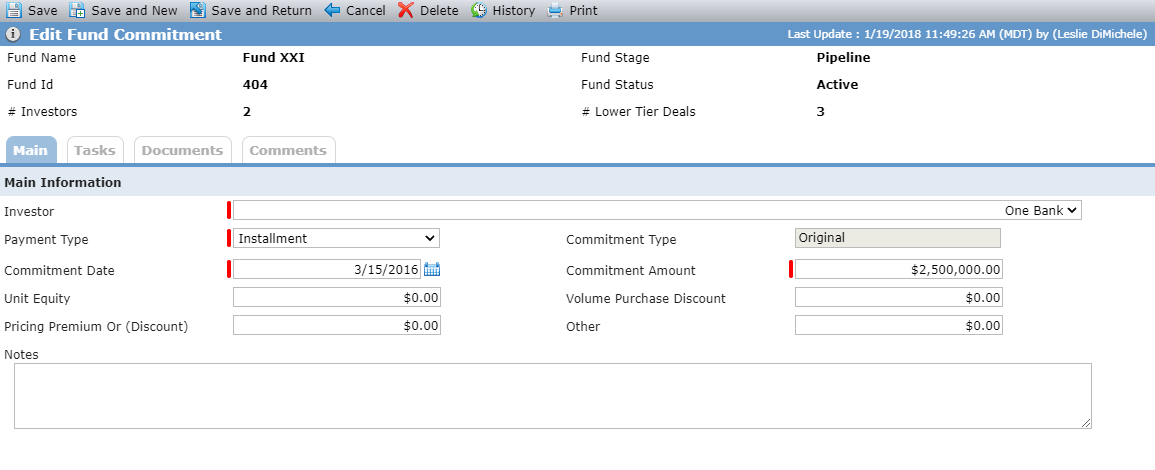Click the Save and Return icon
The image size is (1155, 470).
tap(197, 10)
